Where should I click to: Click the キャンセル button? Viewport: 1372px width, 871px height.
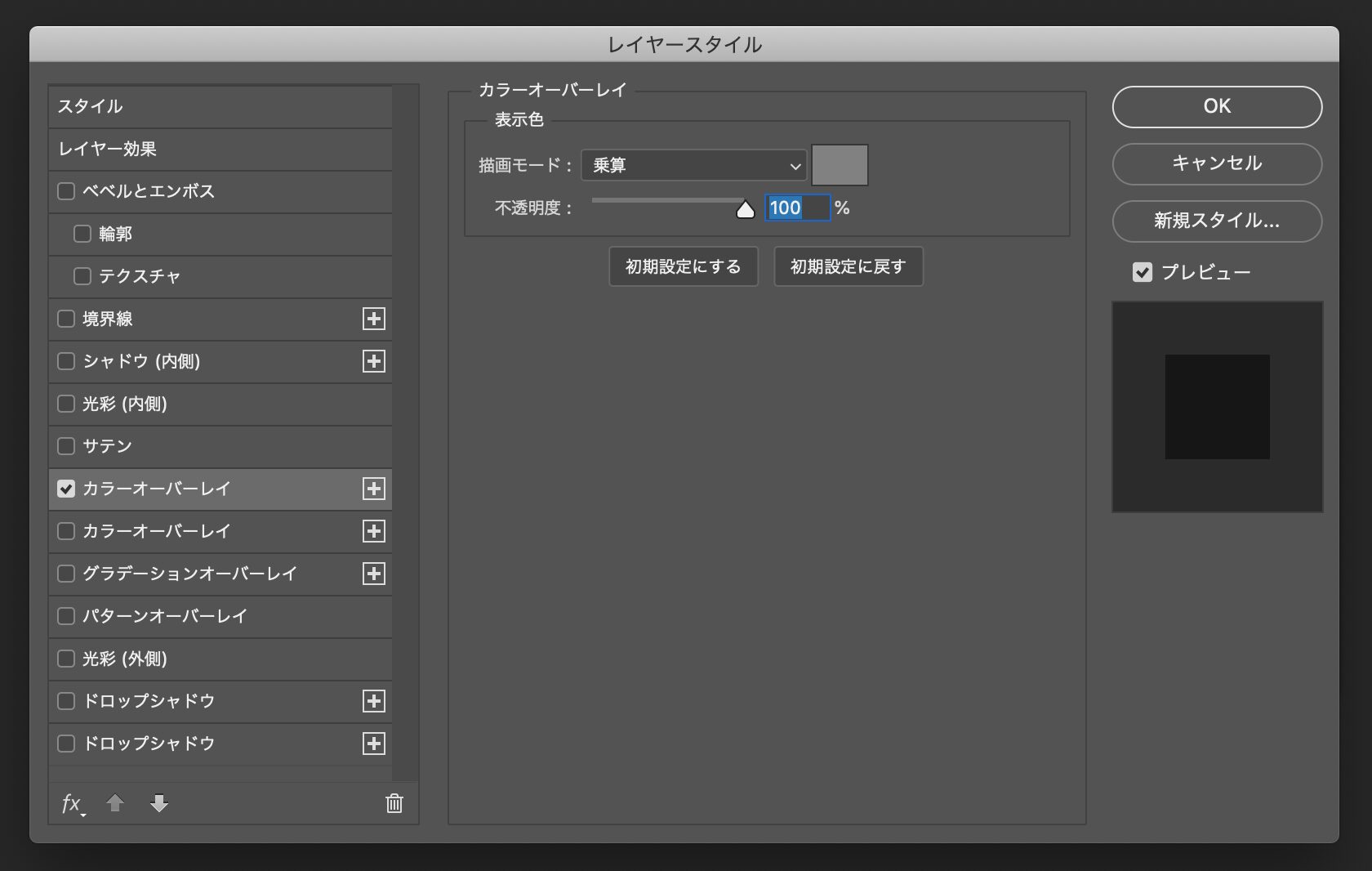coord(1217,163)
